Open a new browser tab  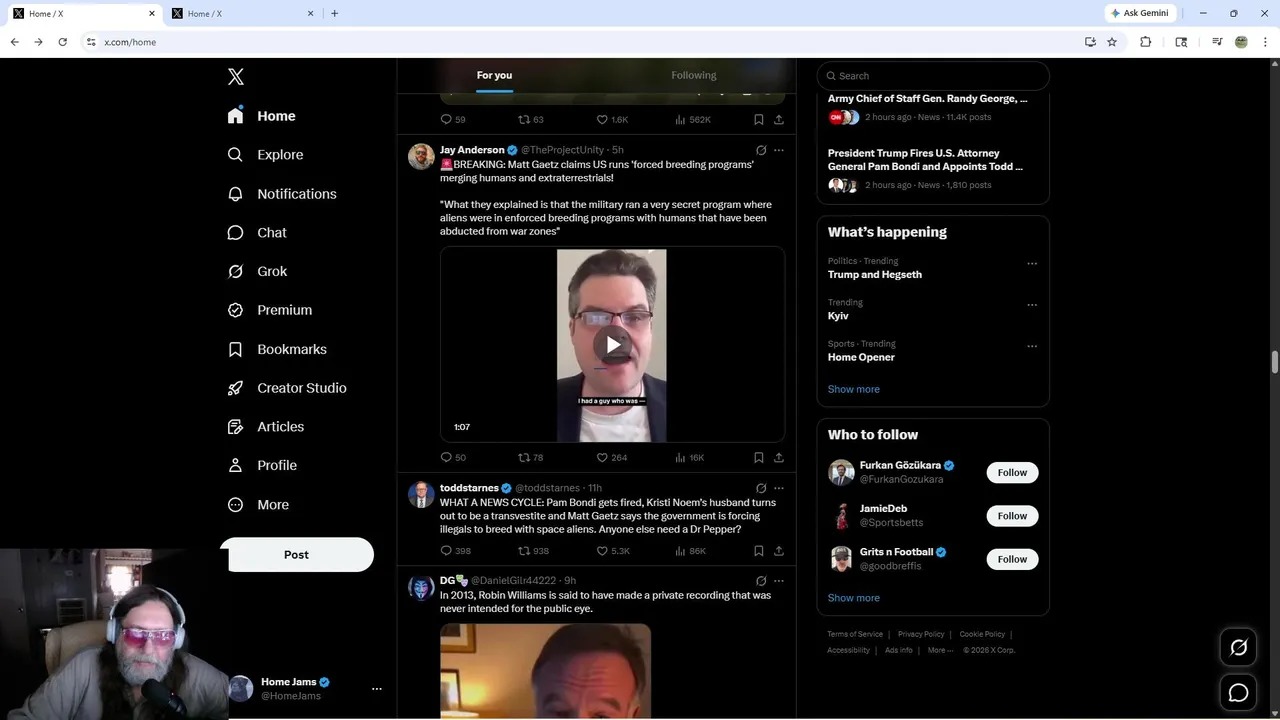334,13
